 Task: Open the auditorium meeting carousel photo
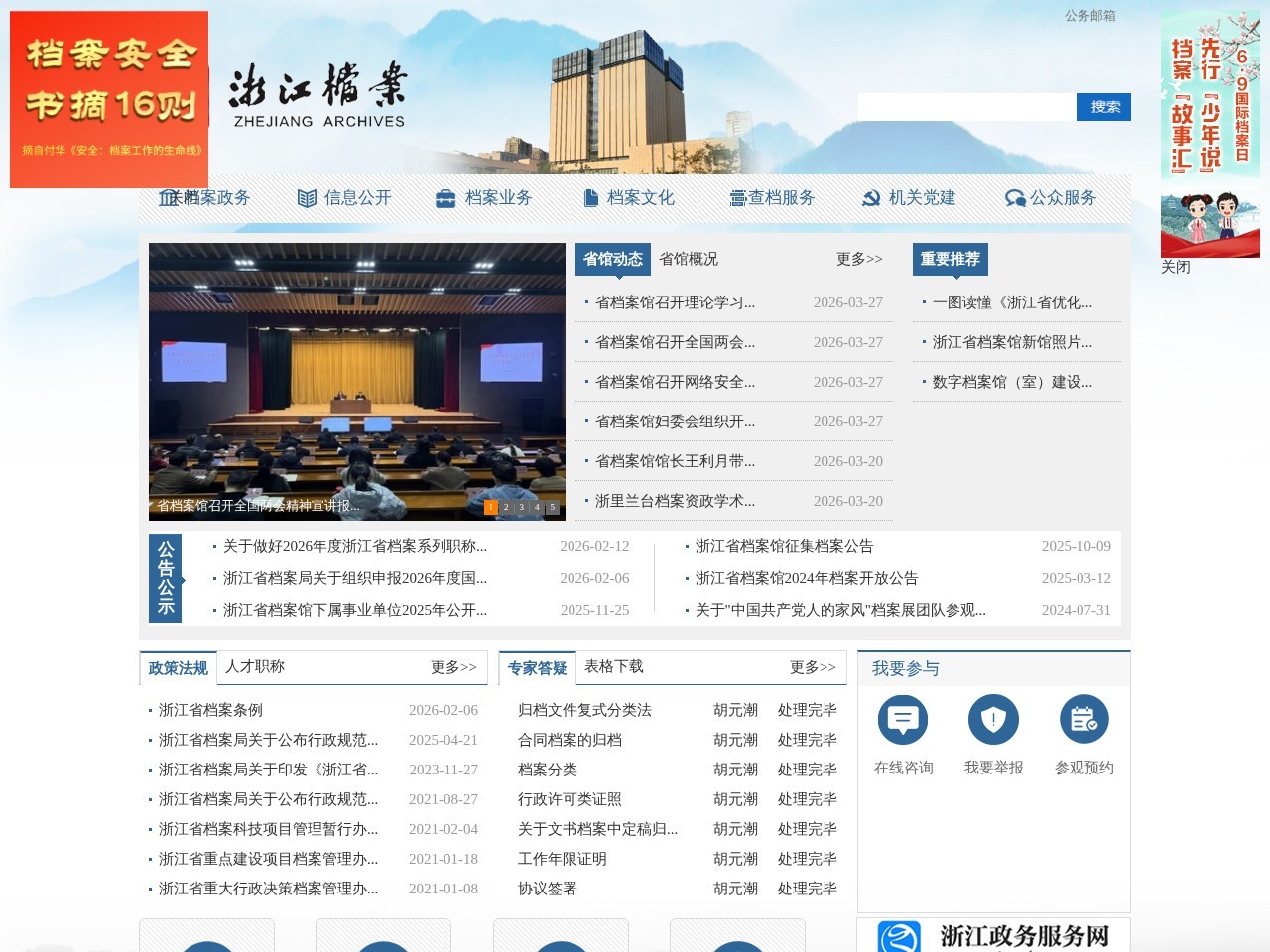point(357,382)
